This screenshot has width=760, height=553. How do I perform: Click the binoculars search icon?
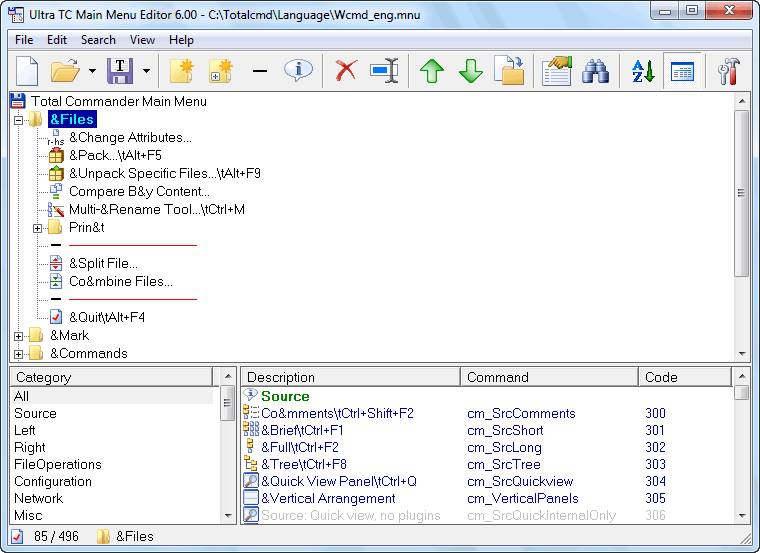pyautogui.click(x=596, y=71)
